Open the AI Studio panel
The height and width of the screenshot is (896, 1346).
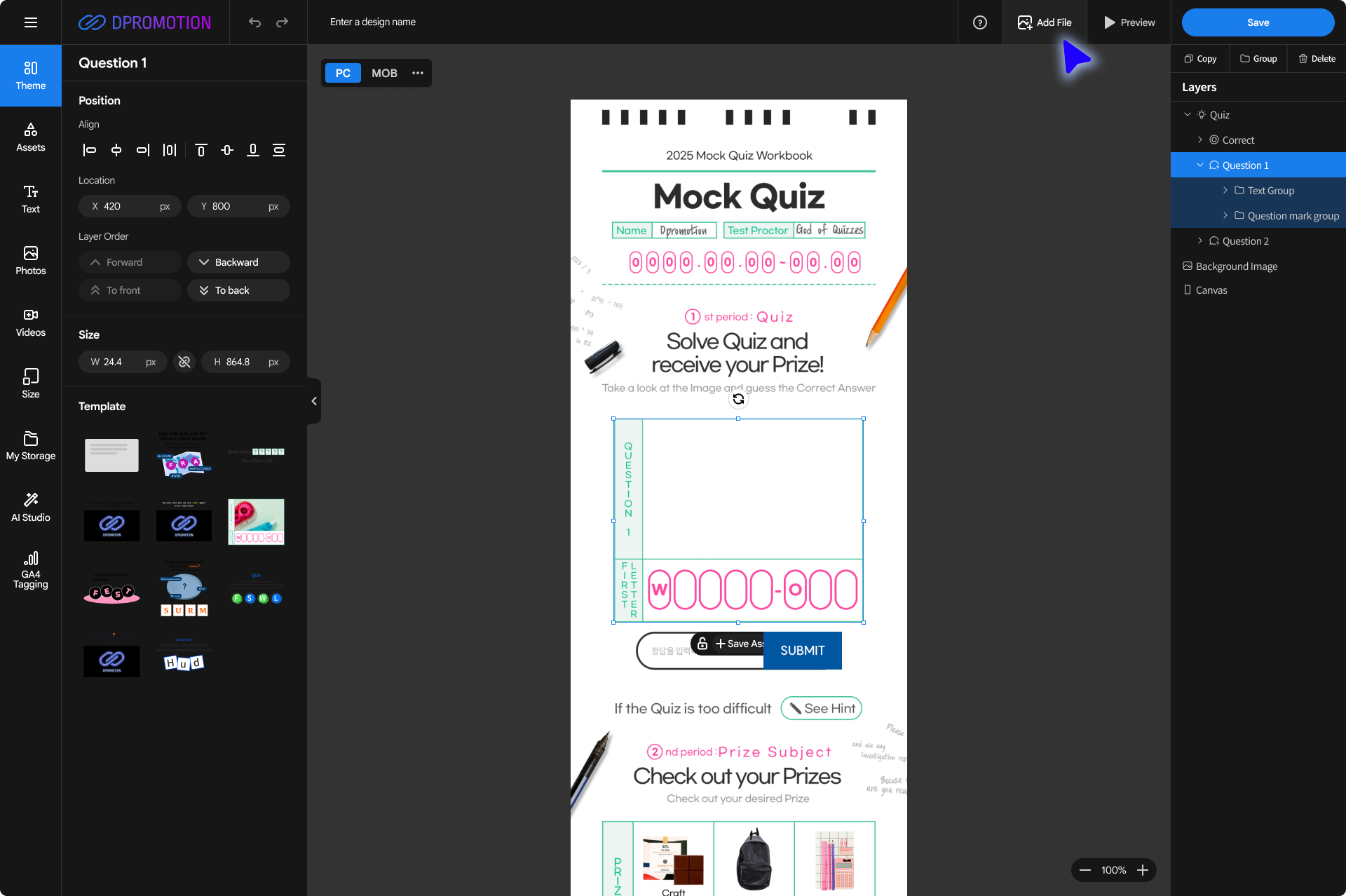[30, 506]
